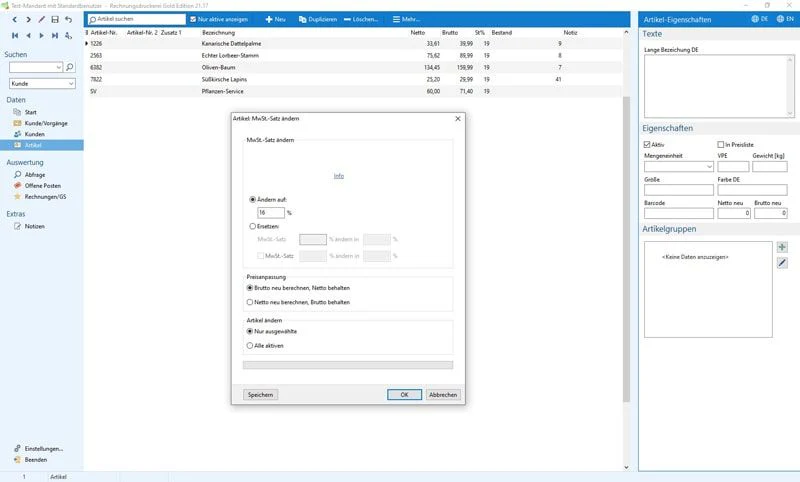Select the 'Ersetzen' radio option

251,227
